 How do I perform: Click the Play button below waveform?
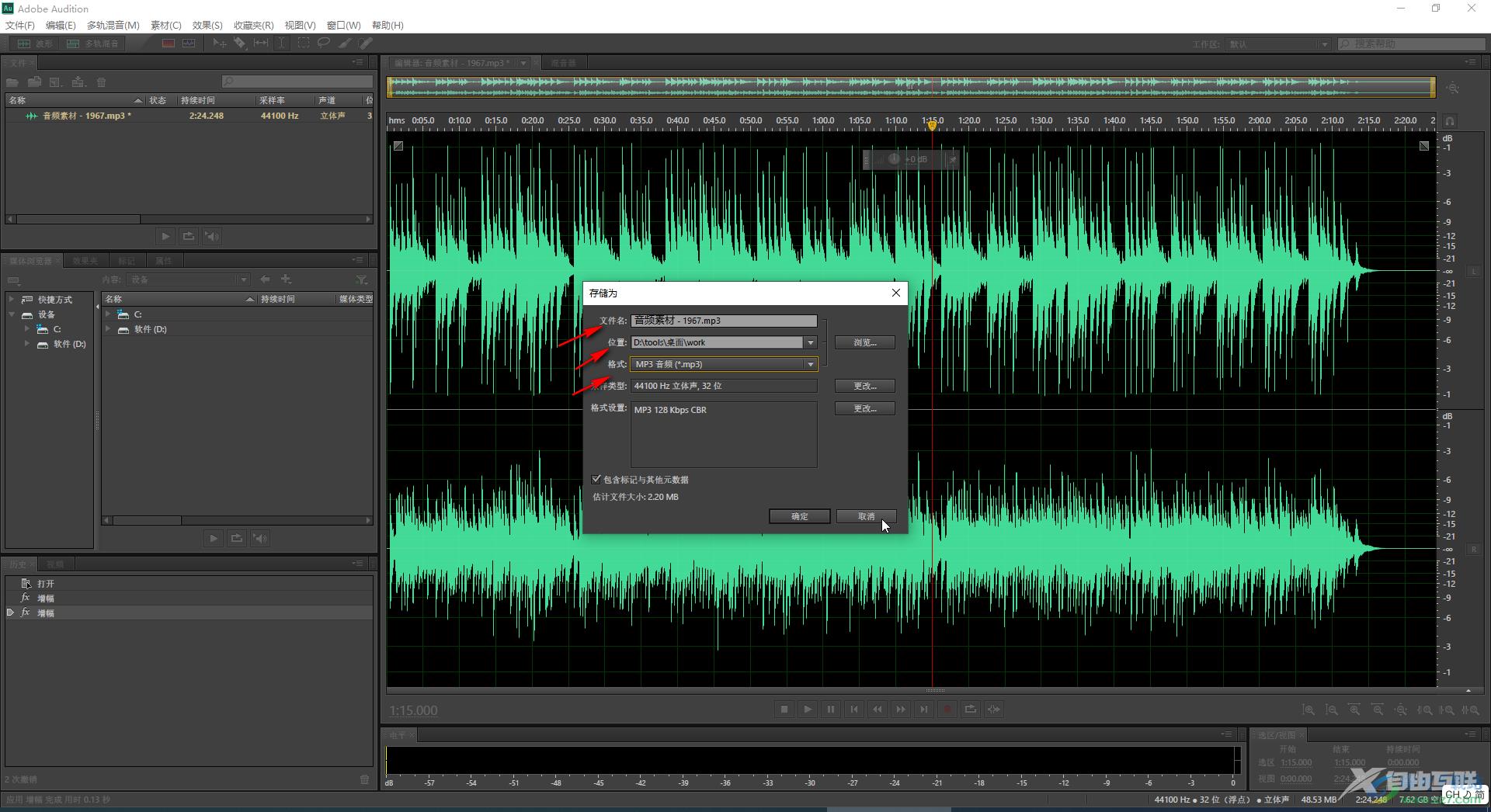tap(808, 710)
